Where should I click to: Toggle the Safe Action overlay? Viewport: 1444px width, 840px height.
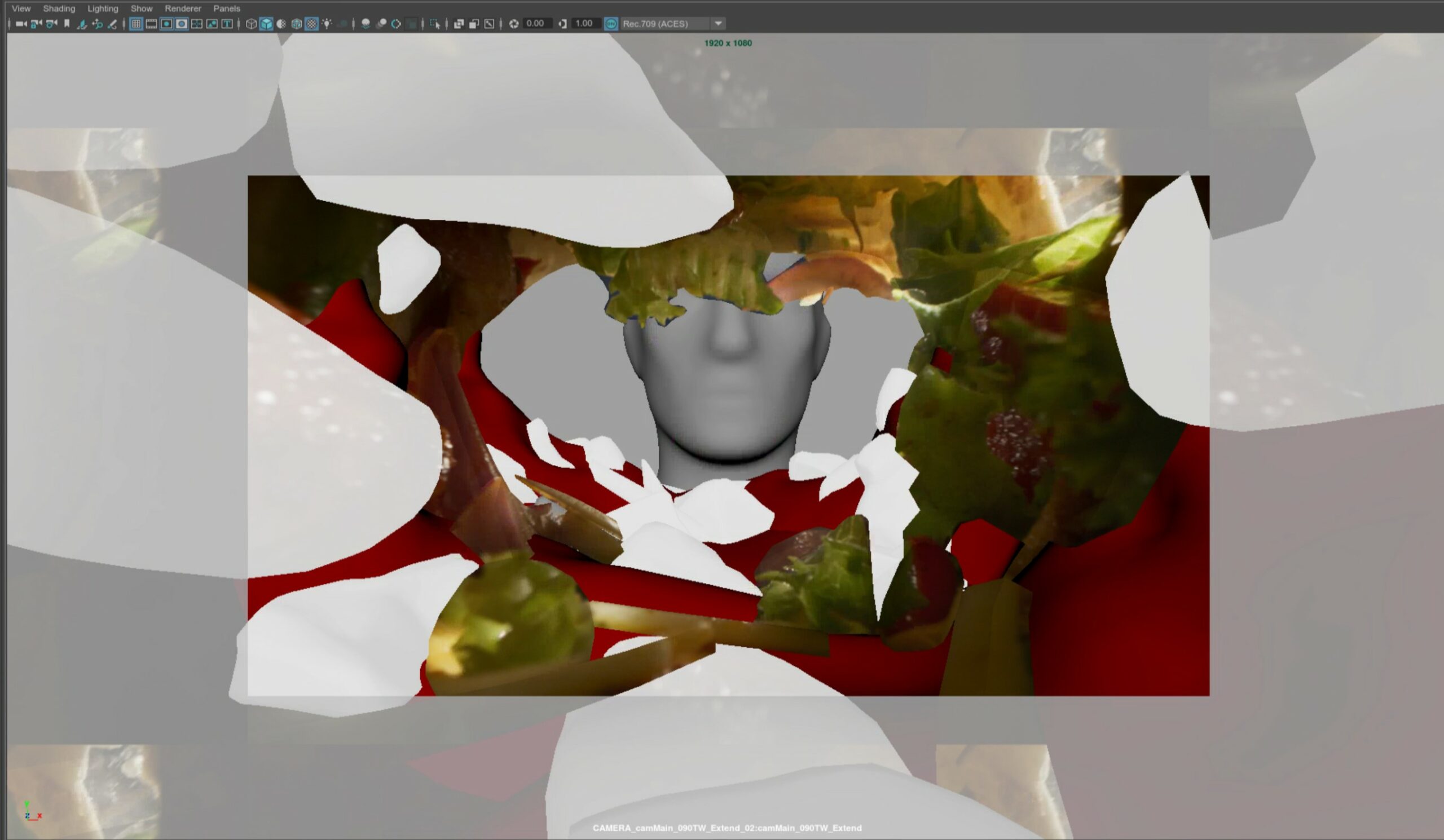coord(212,24)
